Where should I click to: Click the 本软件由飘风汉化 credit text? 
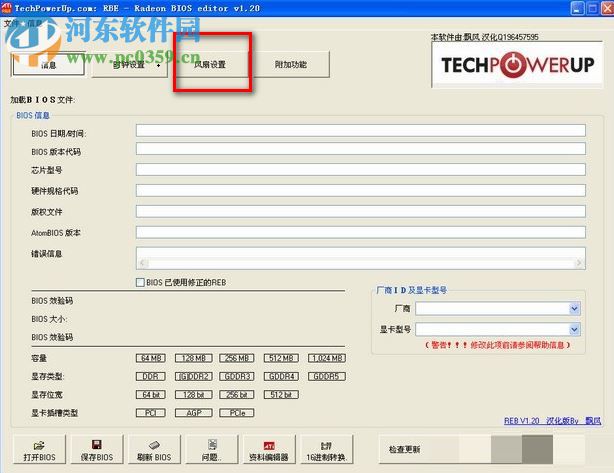click(485, 37)
